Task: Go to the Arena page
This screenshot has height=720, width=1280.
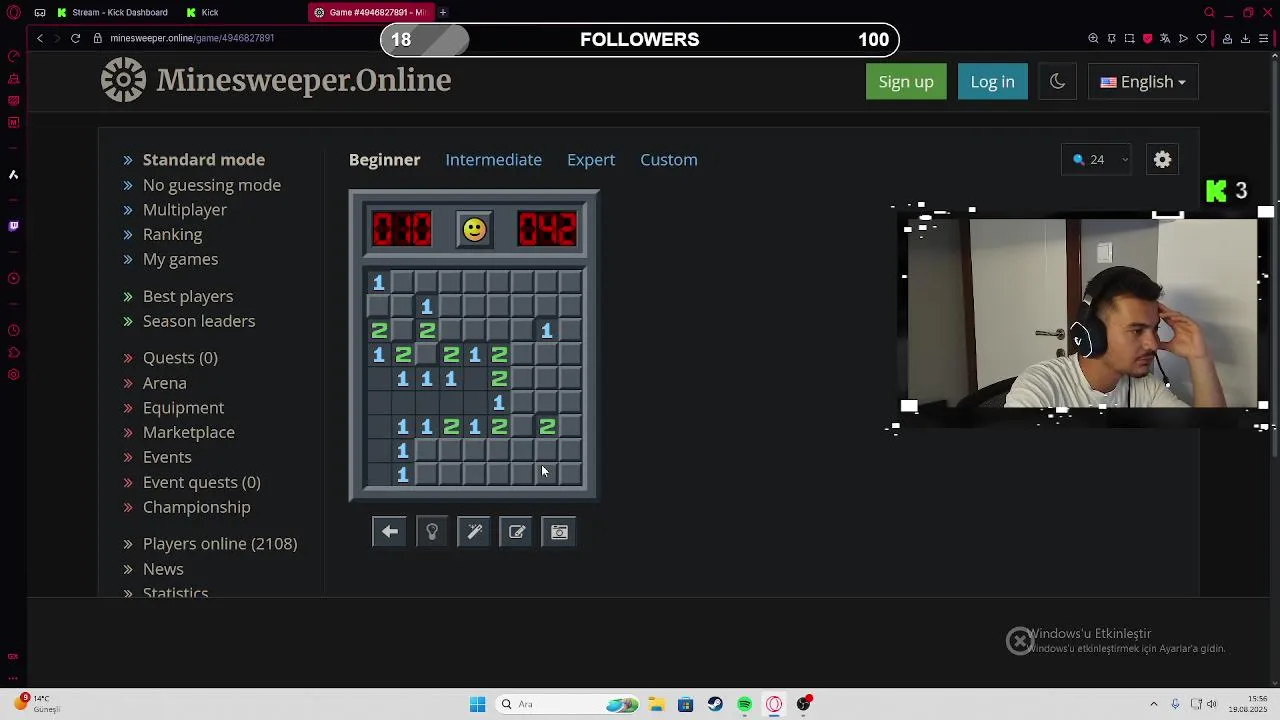Action: pyautogui.click(x=165, y=383)
